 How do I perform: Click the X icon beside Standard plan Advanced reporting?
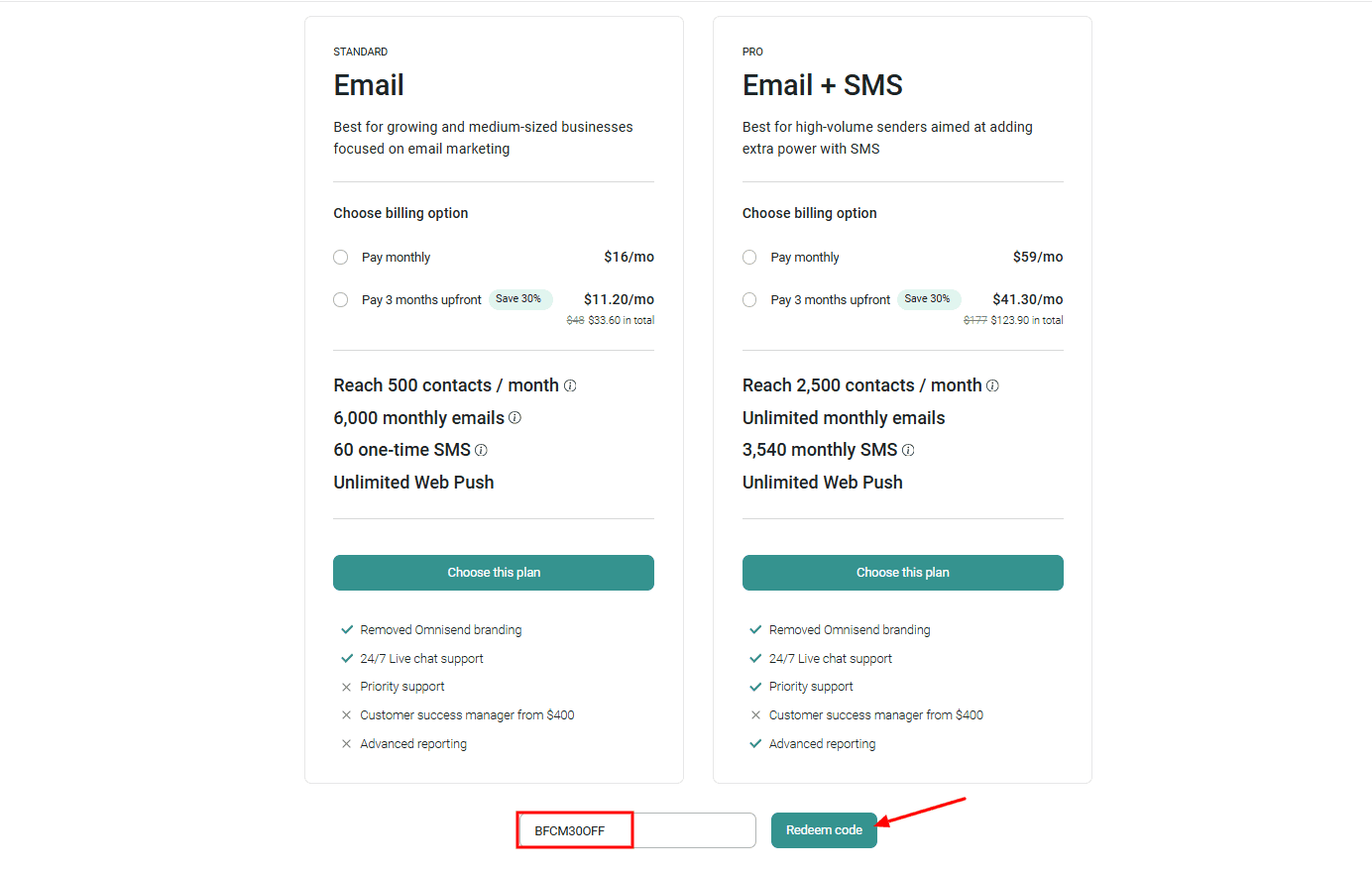[x=346, y=744]
